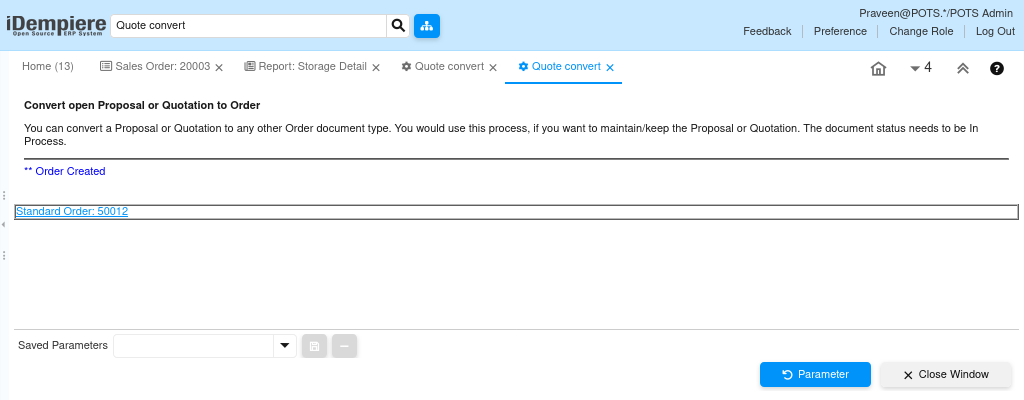Image resolution: width=1024 pixels, height=400 pixels.
Task: Open the menu tree icon button
Action: [427, 26]
